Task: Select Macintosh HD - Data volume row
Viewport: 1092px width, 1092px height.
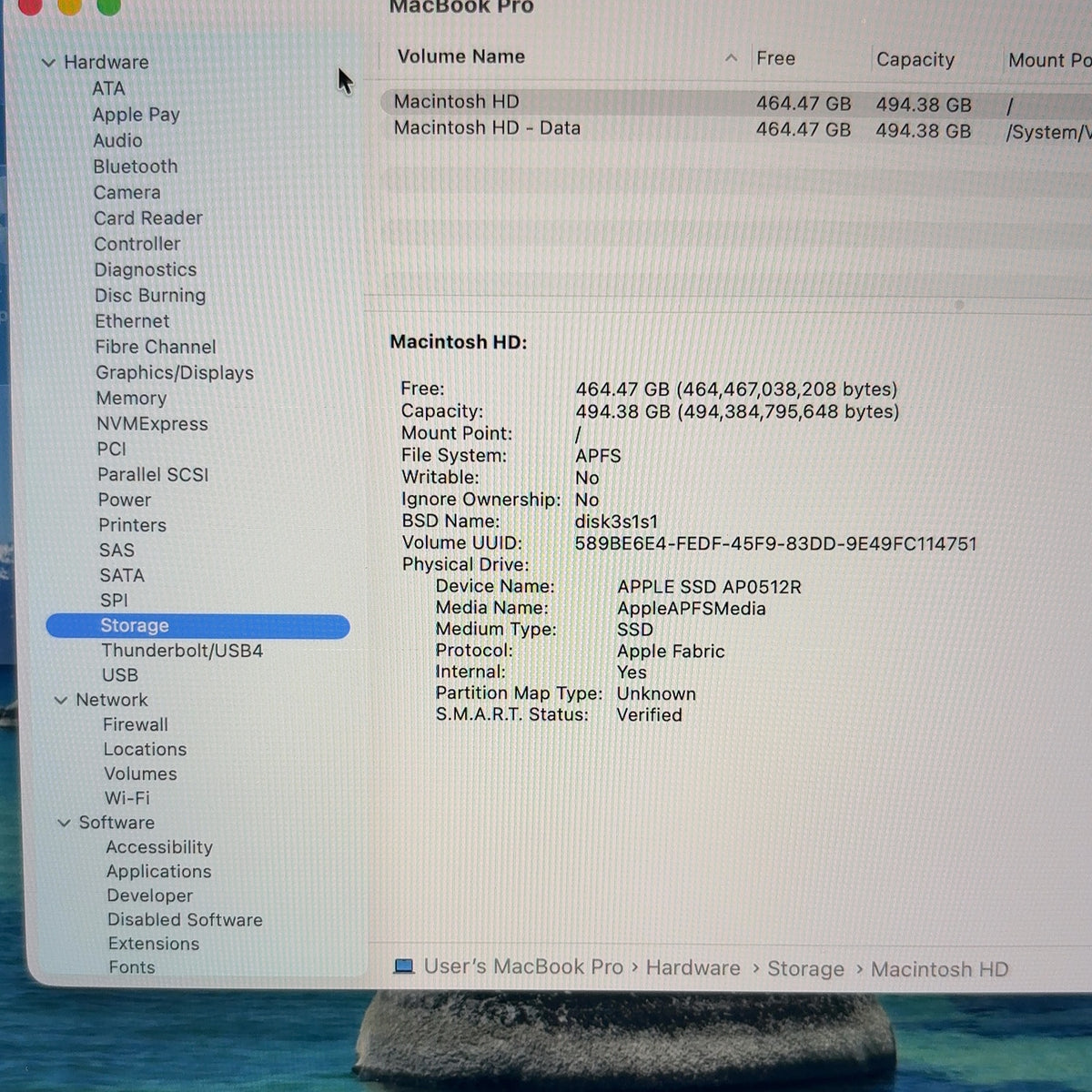Action: pos(737,129)
